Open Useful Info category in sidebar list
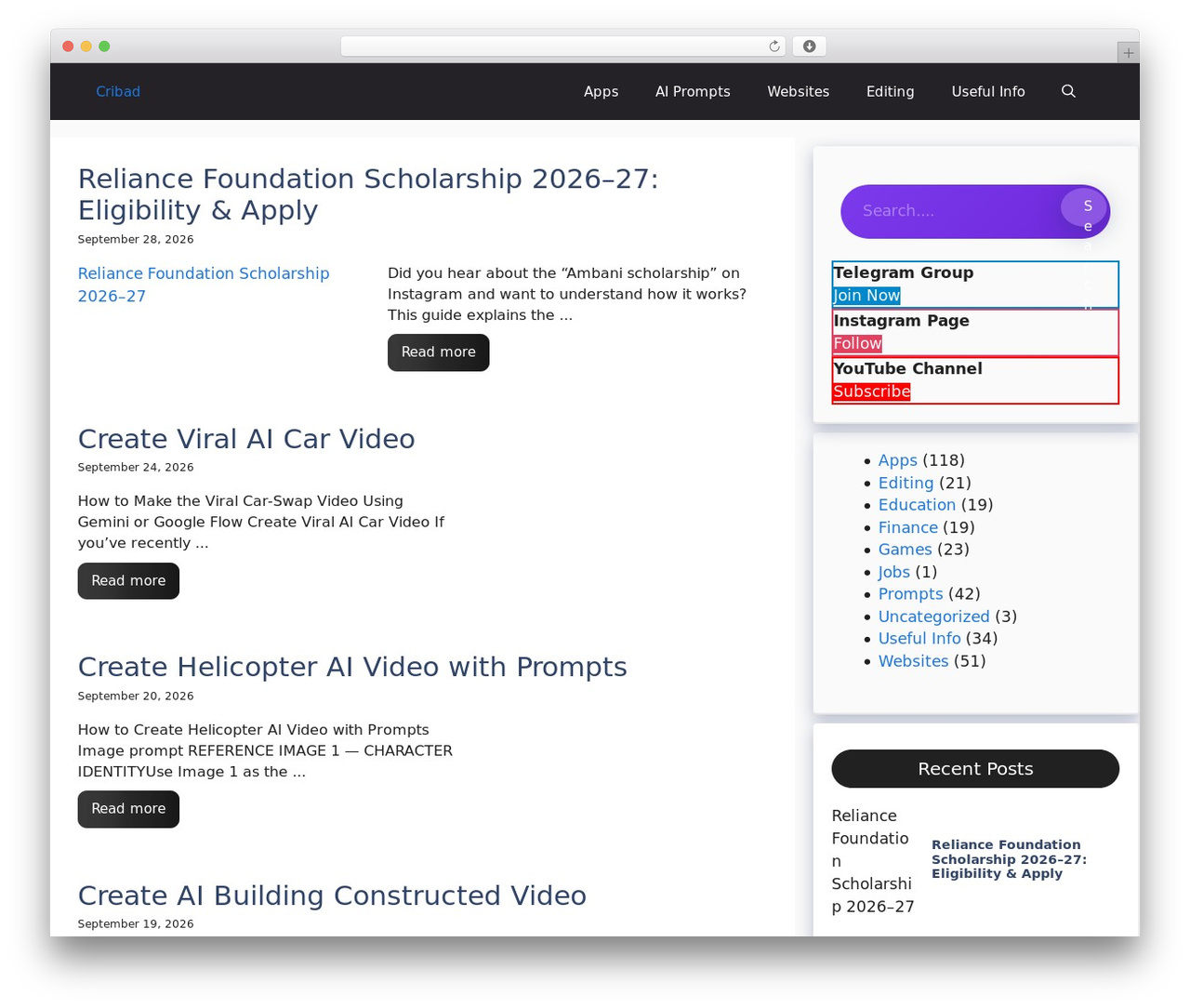The image size is (1190, 1008). pyautogui.click(x=919, y=639)
